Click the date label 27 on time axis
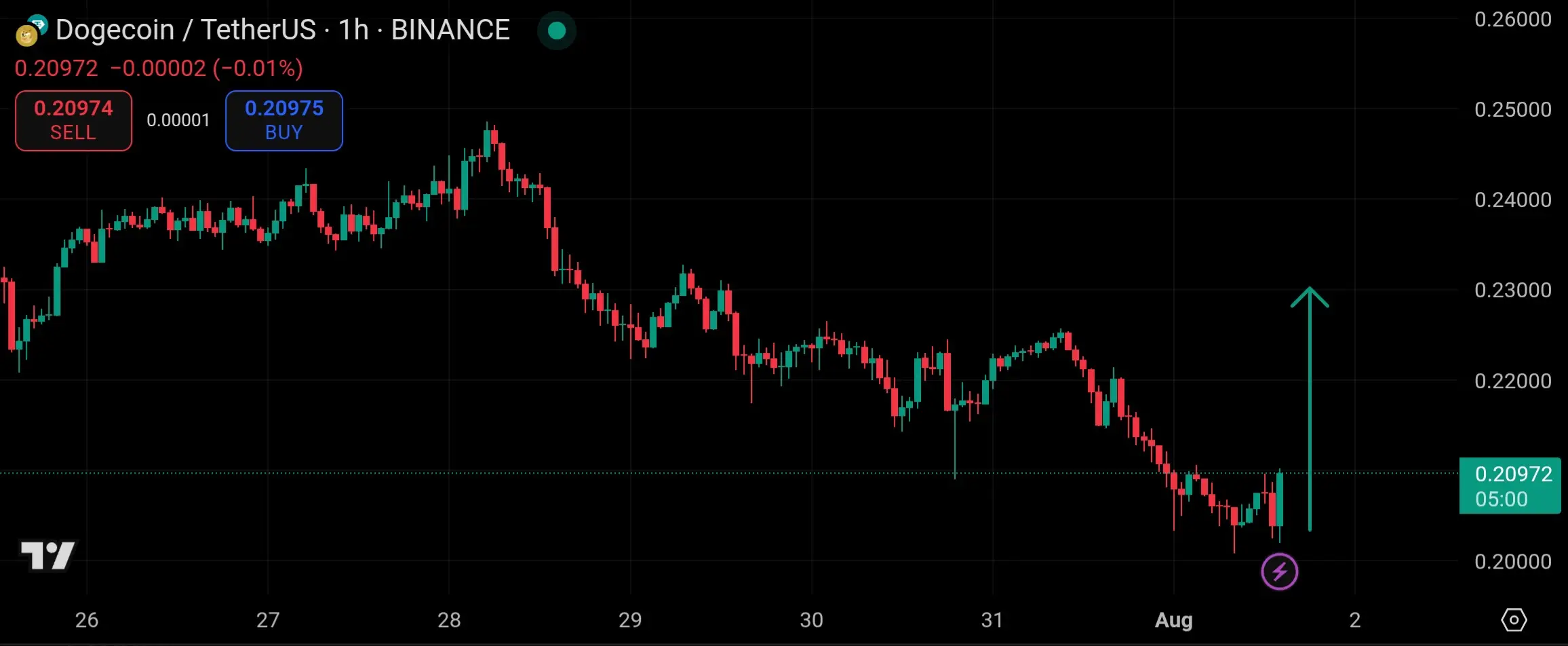 [x=268, y=620]
